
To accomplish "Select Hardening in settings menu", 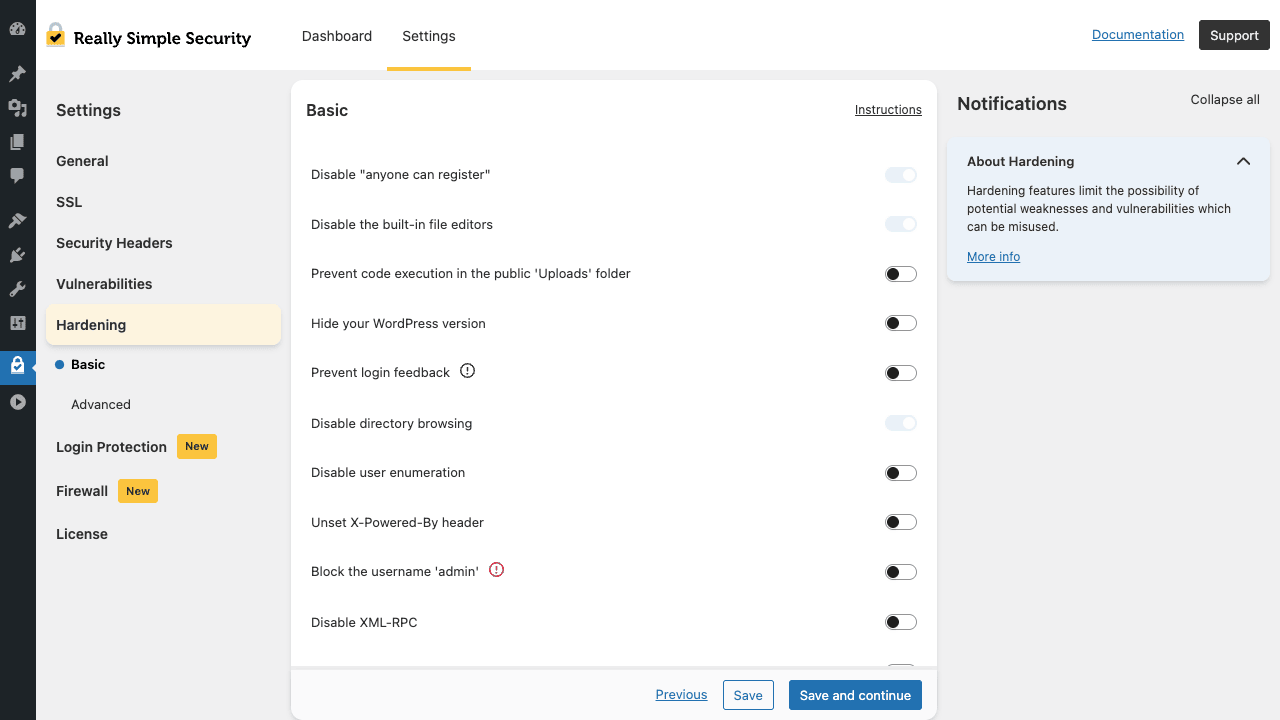I will (163, 325).
